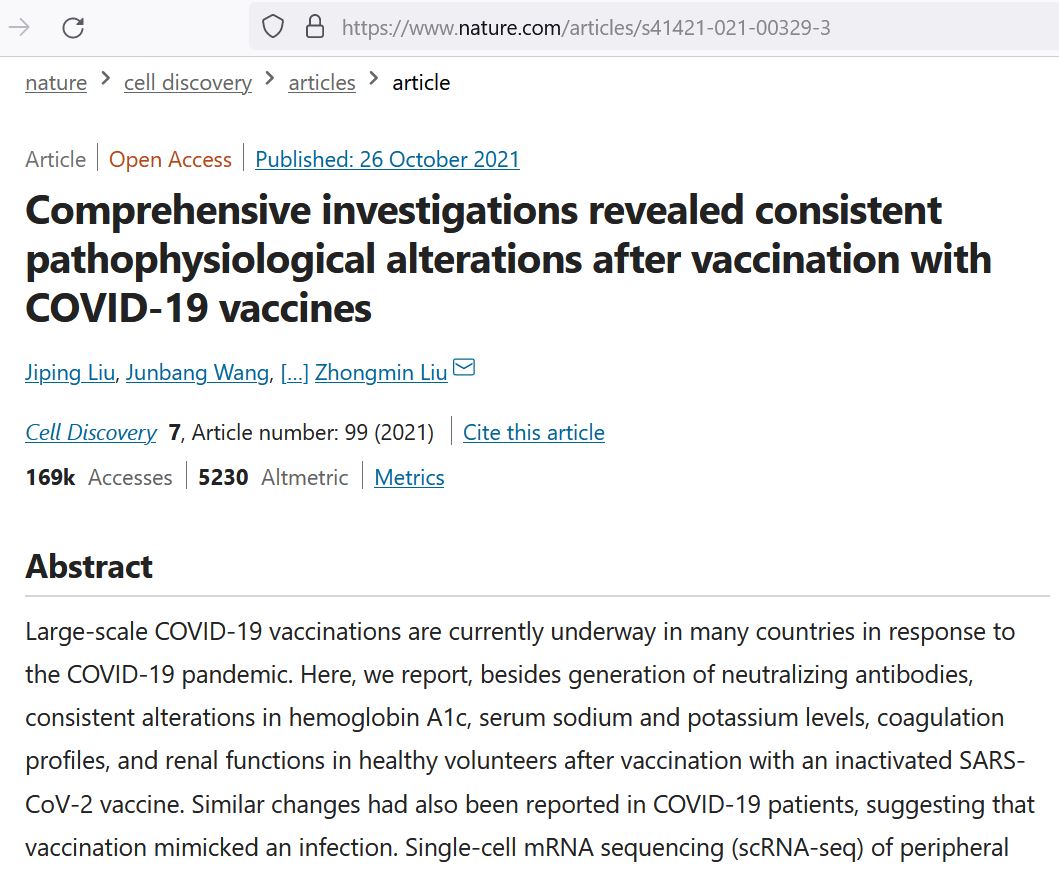Open the tracking protection shield

273,27
